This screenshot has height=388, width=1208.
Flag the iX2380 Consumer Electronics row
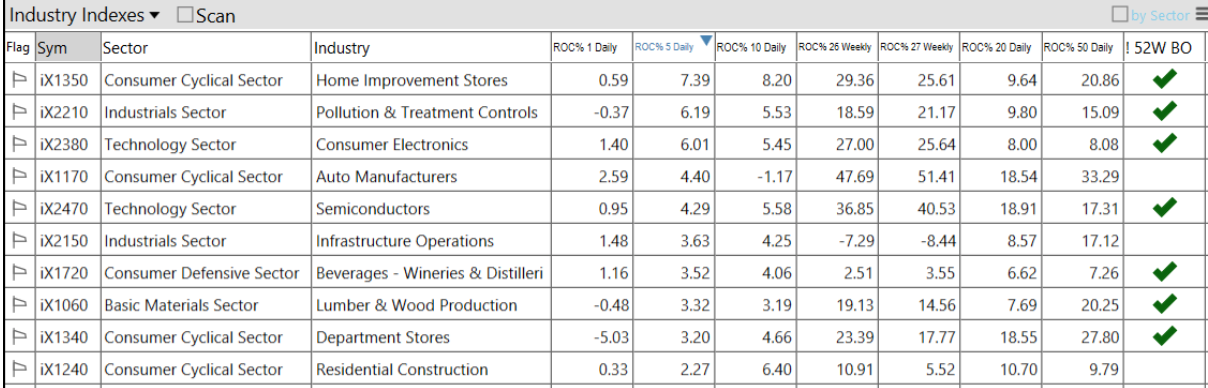(x=17, y=144)
